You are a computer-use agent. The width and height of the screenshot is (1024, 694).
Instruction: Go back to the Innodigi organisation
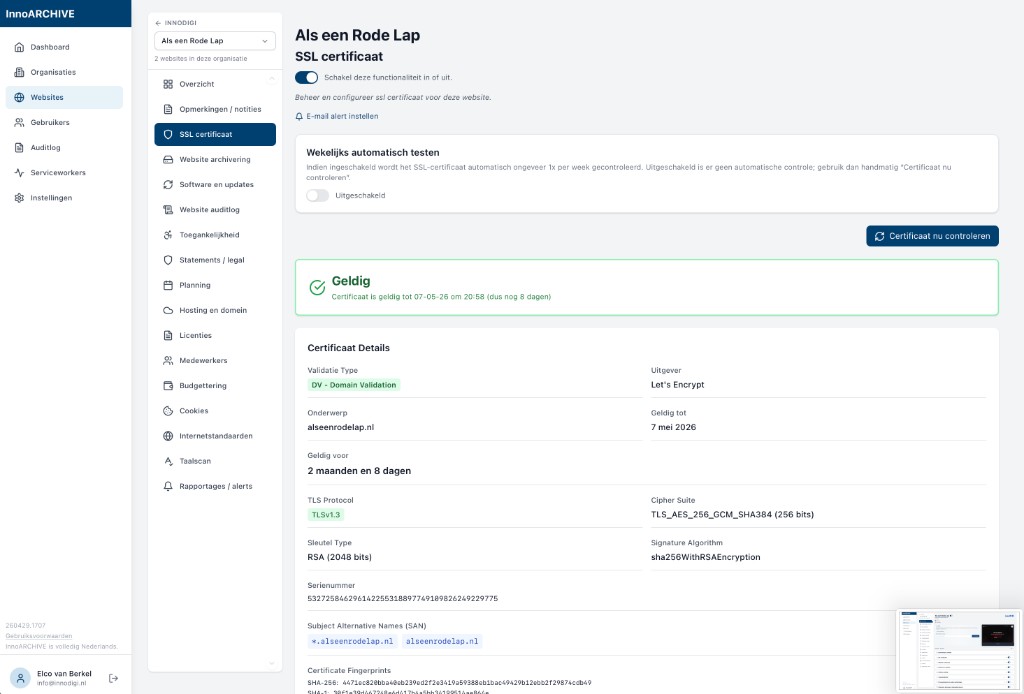click(176, 22)
